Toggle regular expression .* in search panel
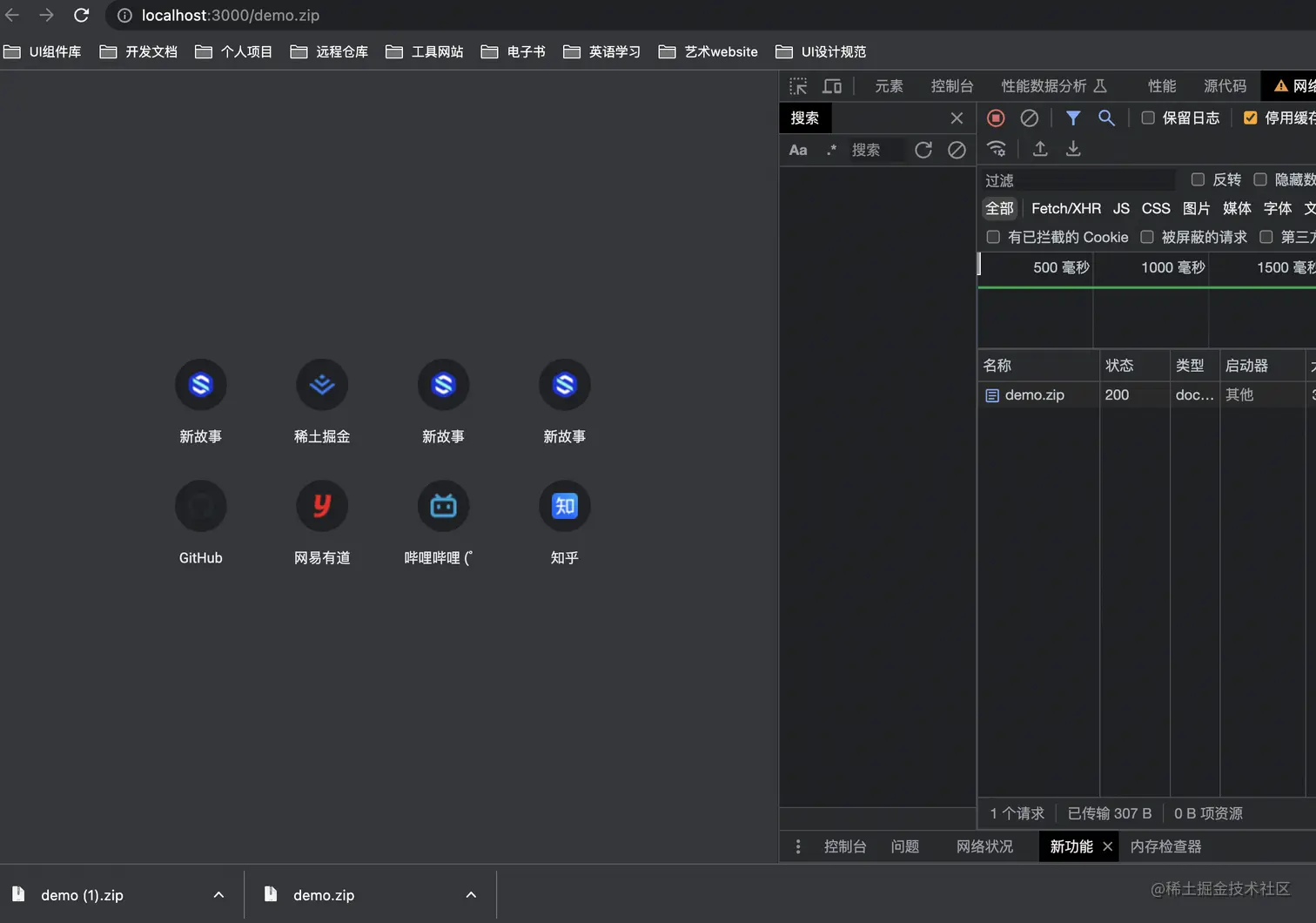Viewport: 1316px width, 923px height. 831,150
